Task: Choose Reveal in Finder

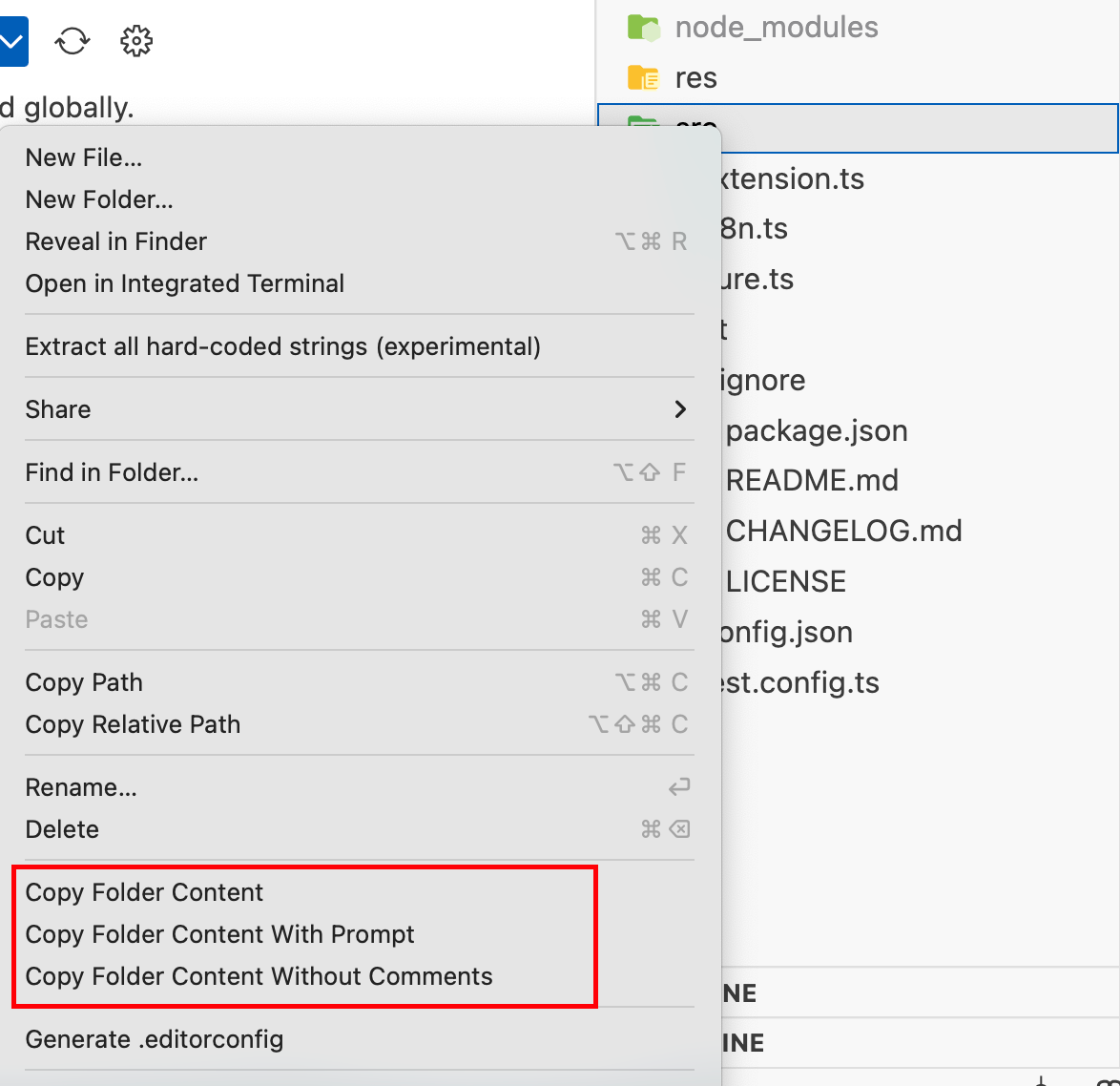Action: 115,241
